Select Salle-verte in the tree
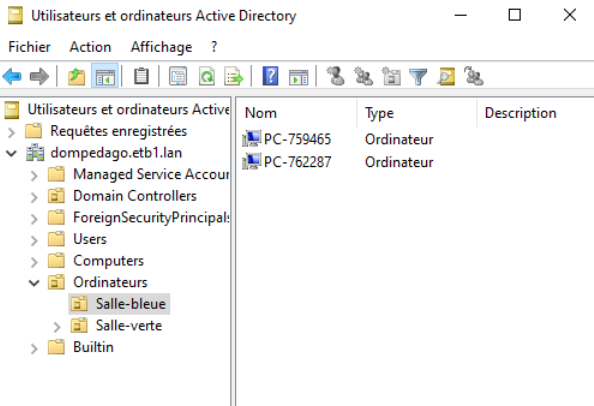This screenshot has width=594, height=406. coord(129,325)
